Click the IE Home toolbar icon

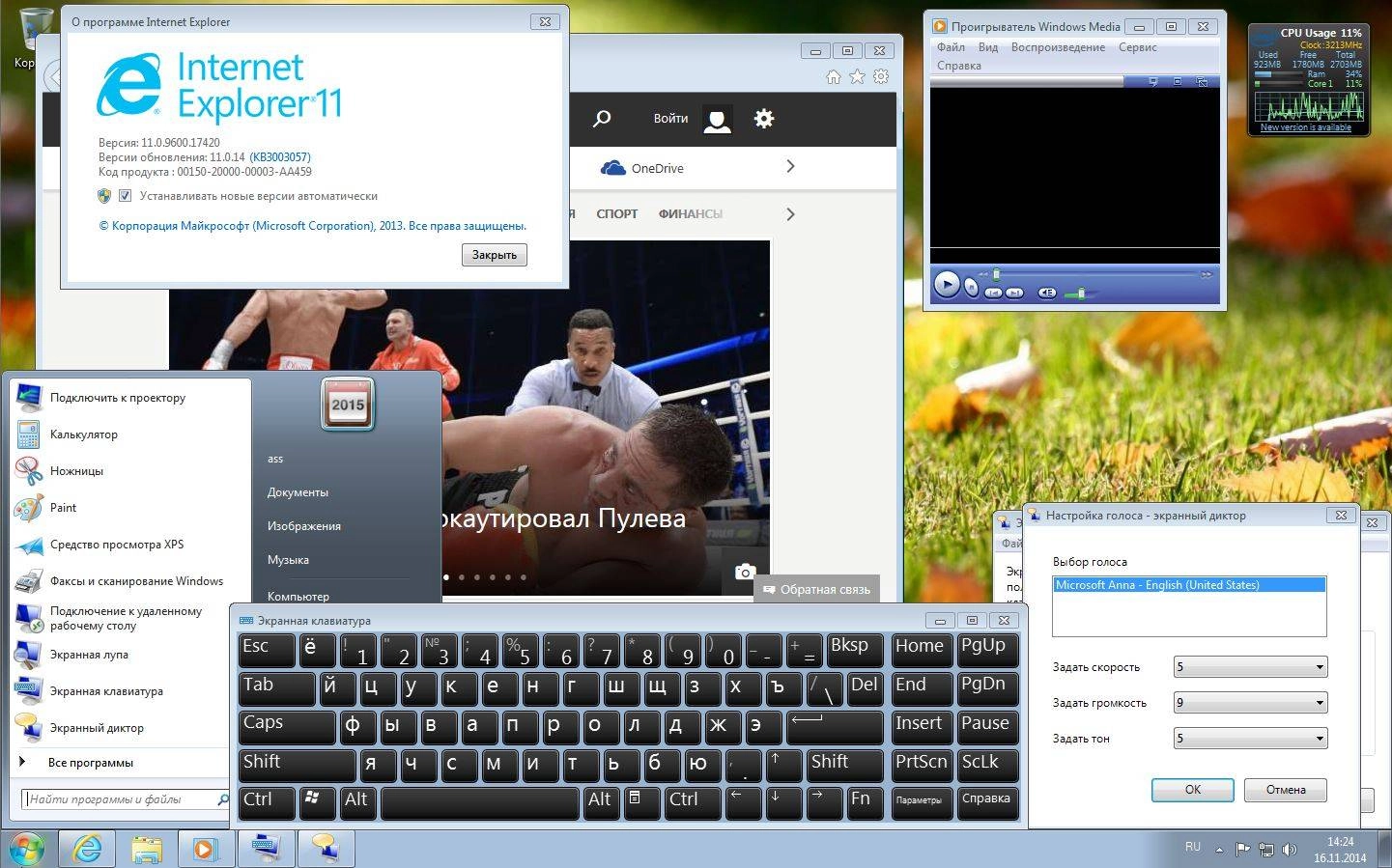point(834,77)
